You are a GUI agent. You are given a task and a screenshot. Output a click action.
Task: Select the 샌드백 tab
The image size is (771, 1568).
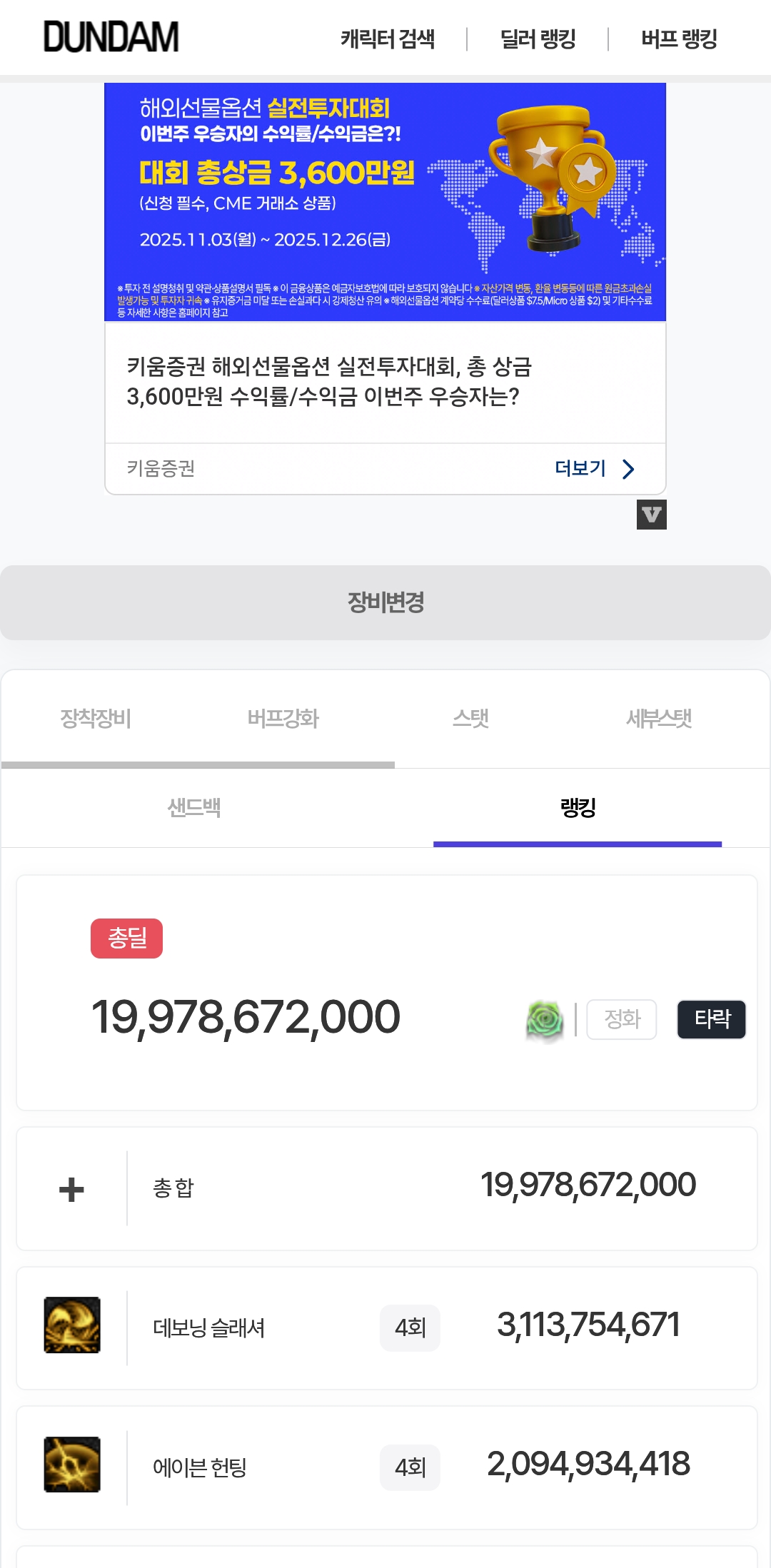(x=193, y=808)
